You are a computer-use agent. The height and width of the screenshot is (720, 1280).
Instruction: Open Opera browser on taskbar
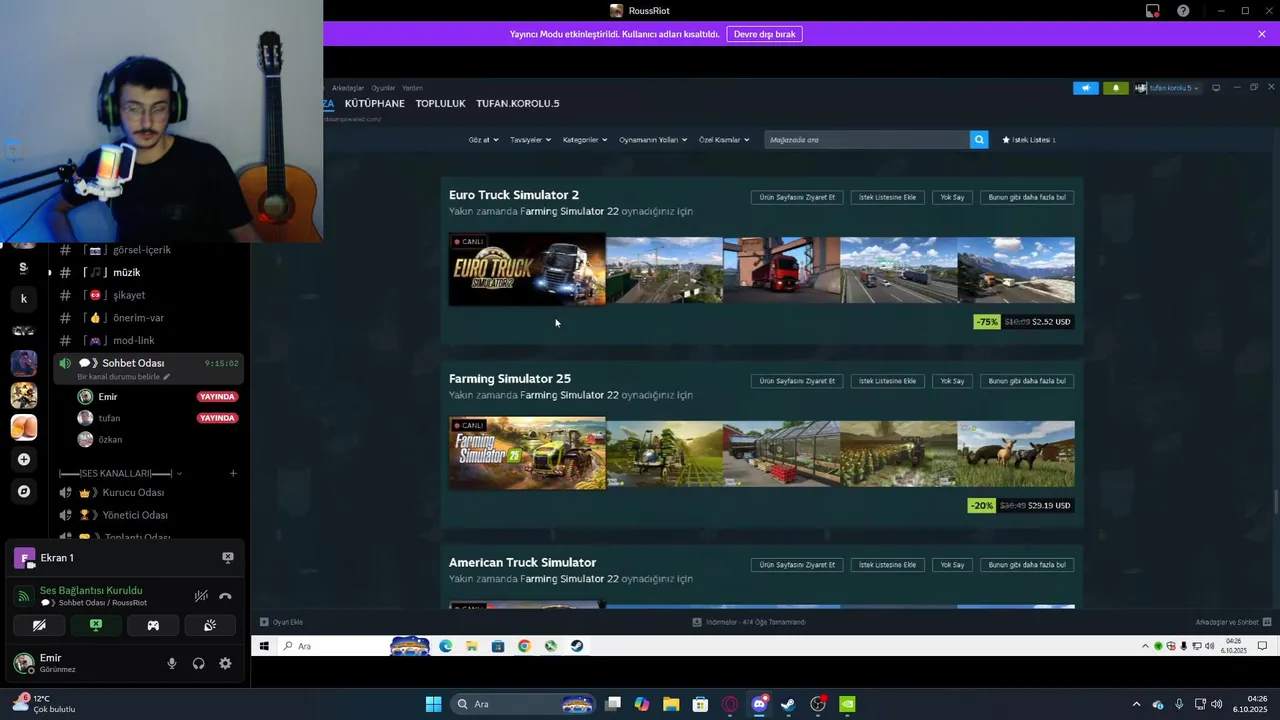tap(730, 704)
